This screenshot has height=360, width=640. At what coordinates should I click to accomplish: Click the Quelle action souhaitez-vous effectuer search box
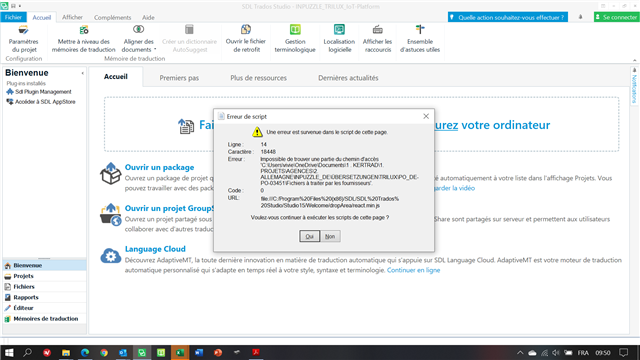(508, 17)
